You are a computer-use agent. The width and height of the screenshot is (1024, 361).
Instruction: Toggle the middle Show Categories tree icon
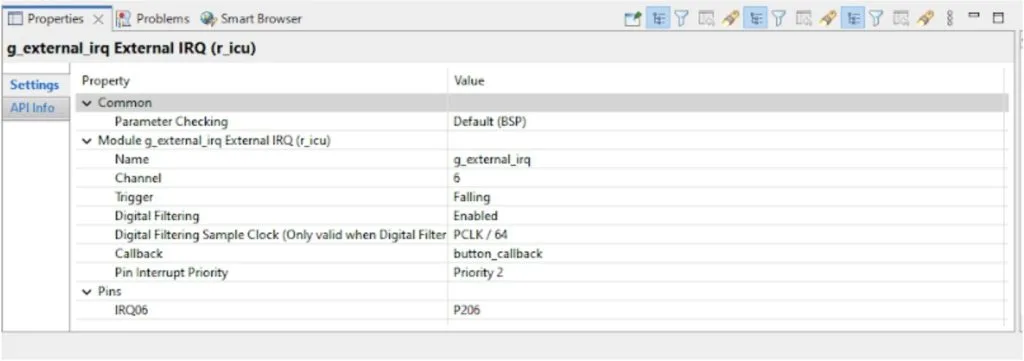(754, 19)
